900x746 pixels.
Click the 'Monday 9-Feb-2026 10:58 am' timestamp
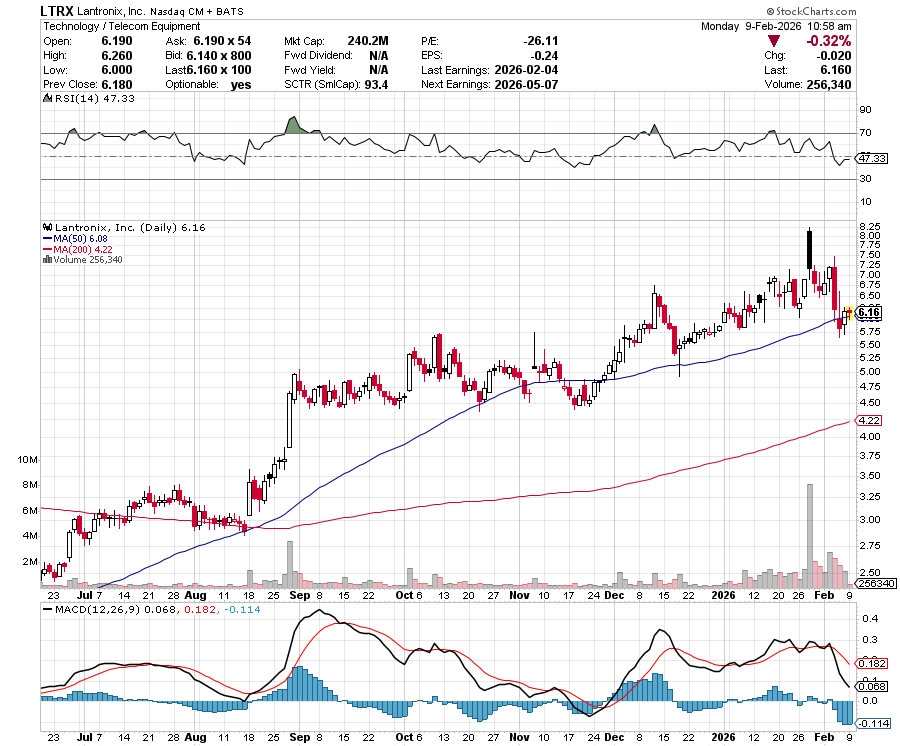776,26
